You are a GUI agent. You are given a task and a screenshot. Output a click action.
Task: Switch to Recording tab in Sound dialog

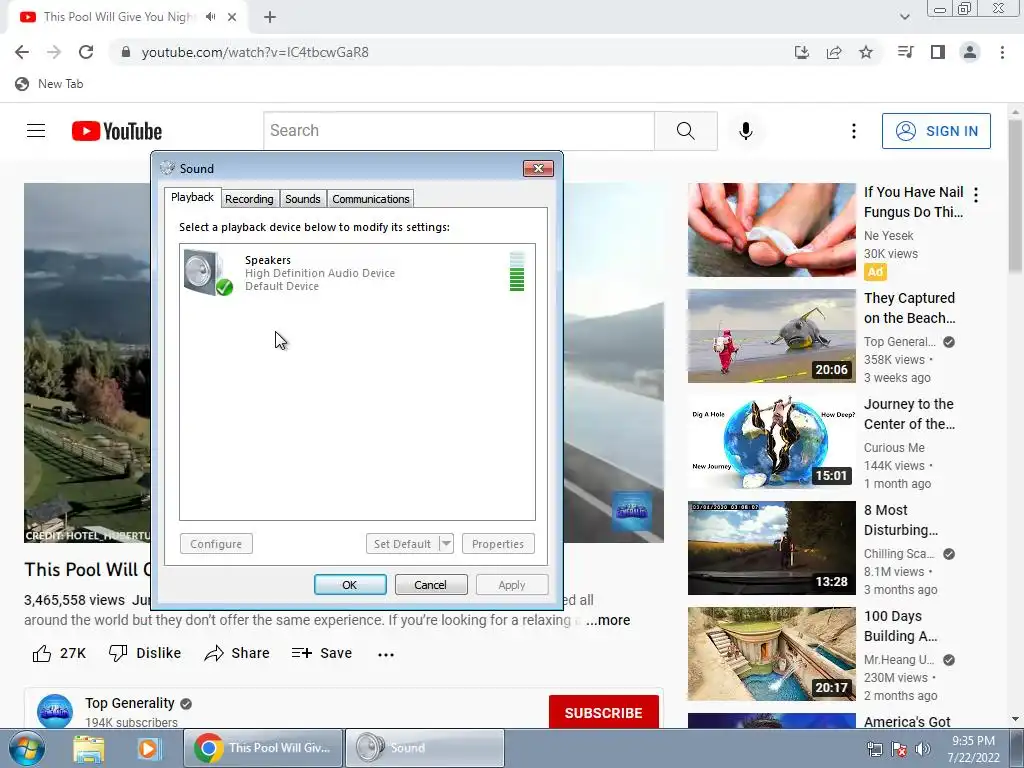click(249, 199)
